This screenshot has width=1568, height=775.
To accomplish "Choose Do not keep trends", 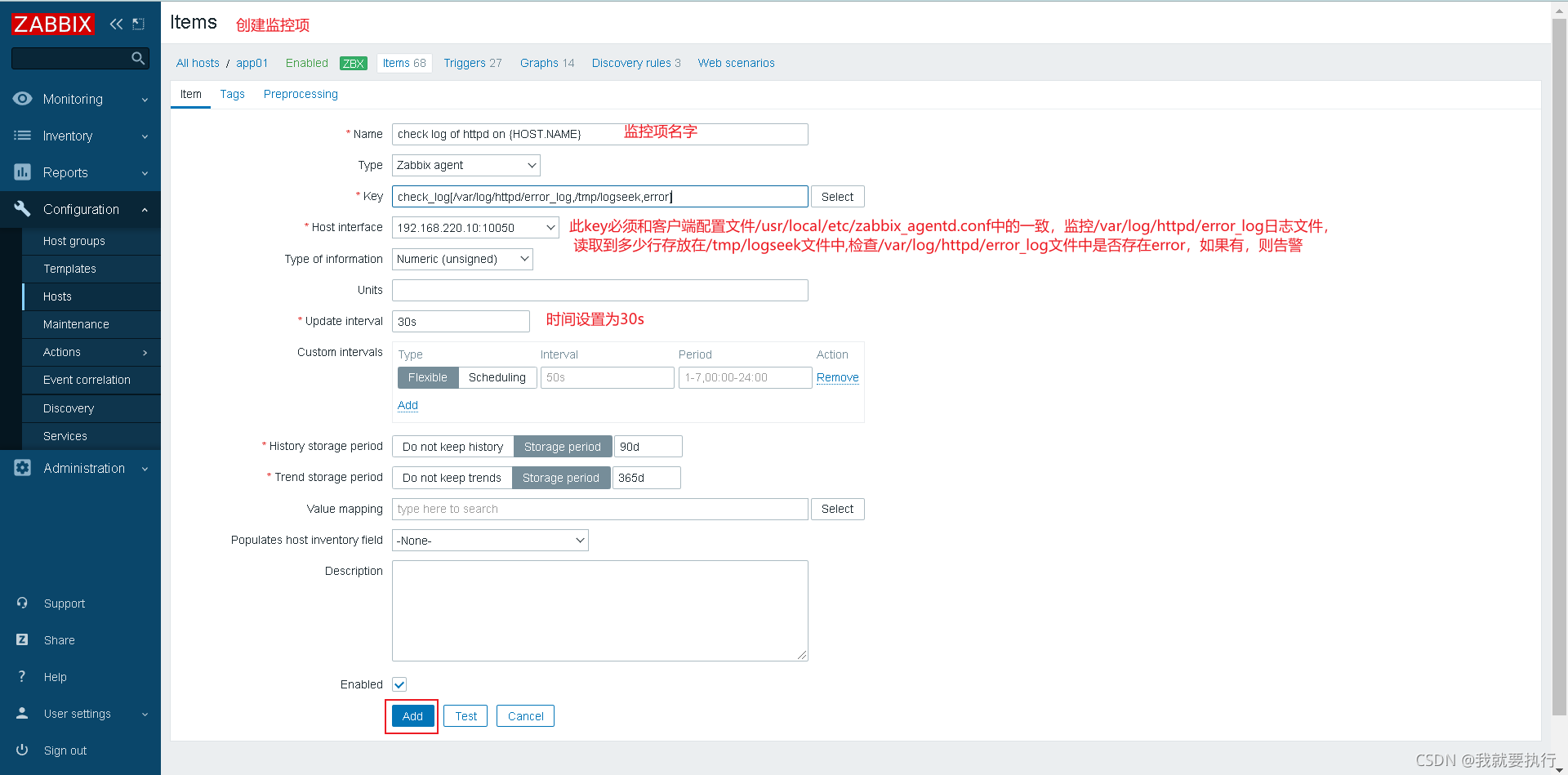I will tap(452, 478).
